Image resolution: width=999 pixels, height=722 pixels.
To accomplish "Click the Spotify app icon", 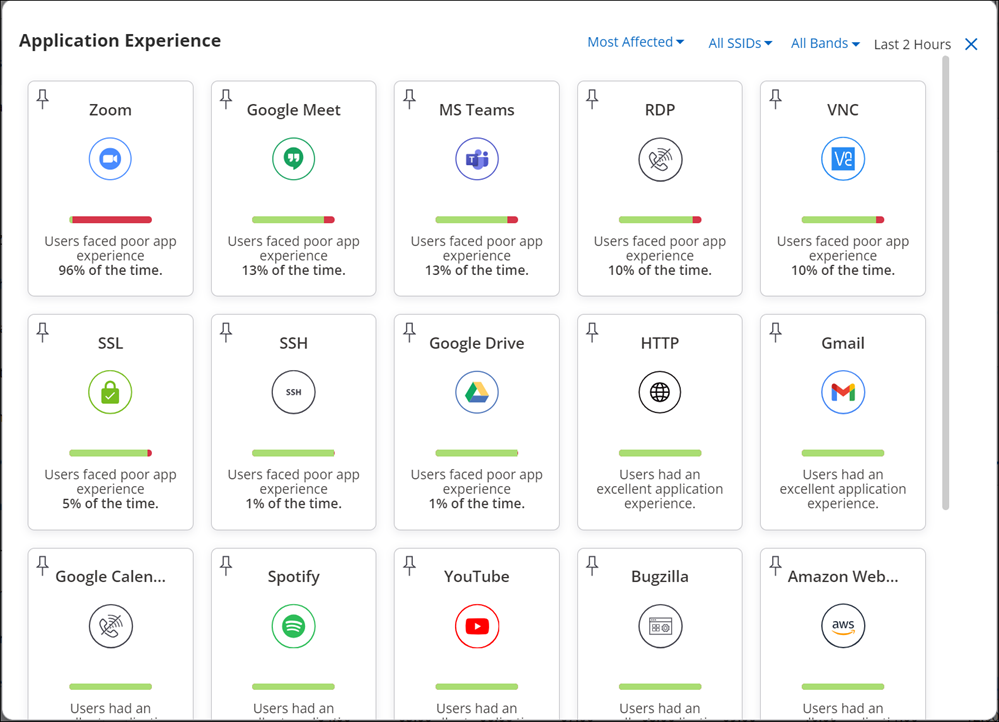I will (294, 626).
